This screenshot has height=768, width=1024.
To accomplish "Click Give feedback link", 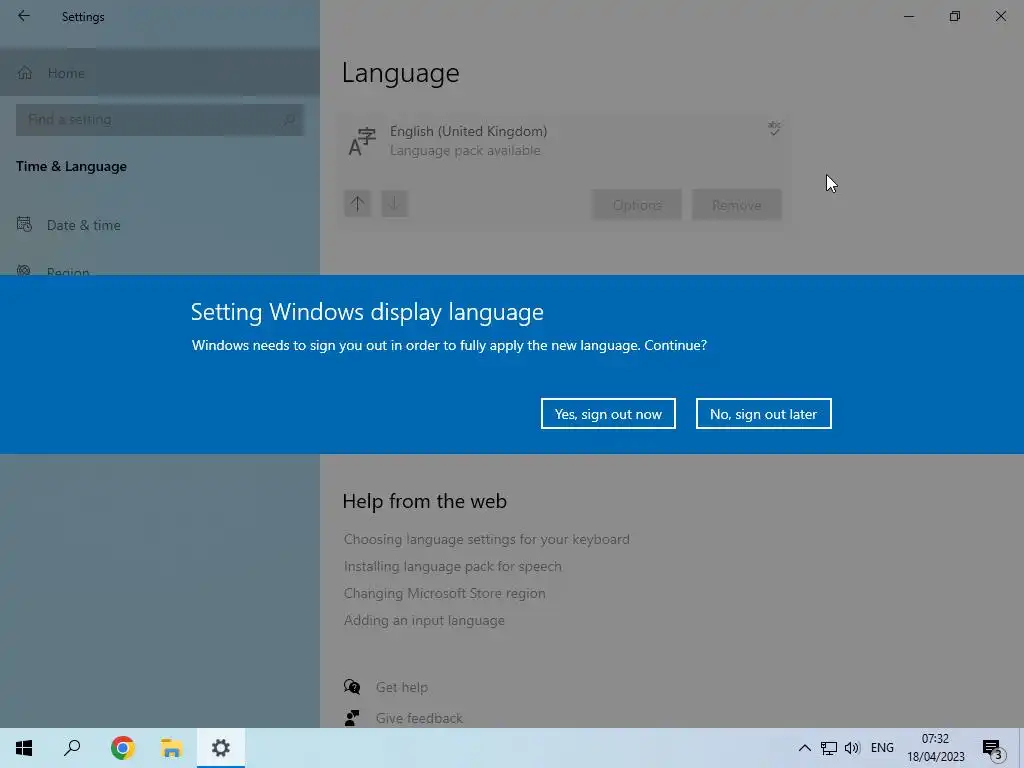I will 419,718.
